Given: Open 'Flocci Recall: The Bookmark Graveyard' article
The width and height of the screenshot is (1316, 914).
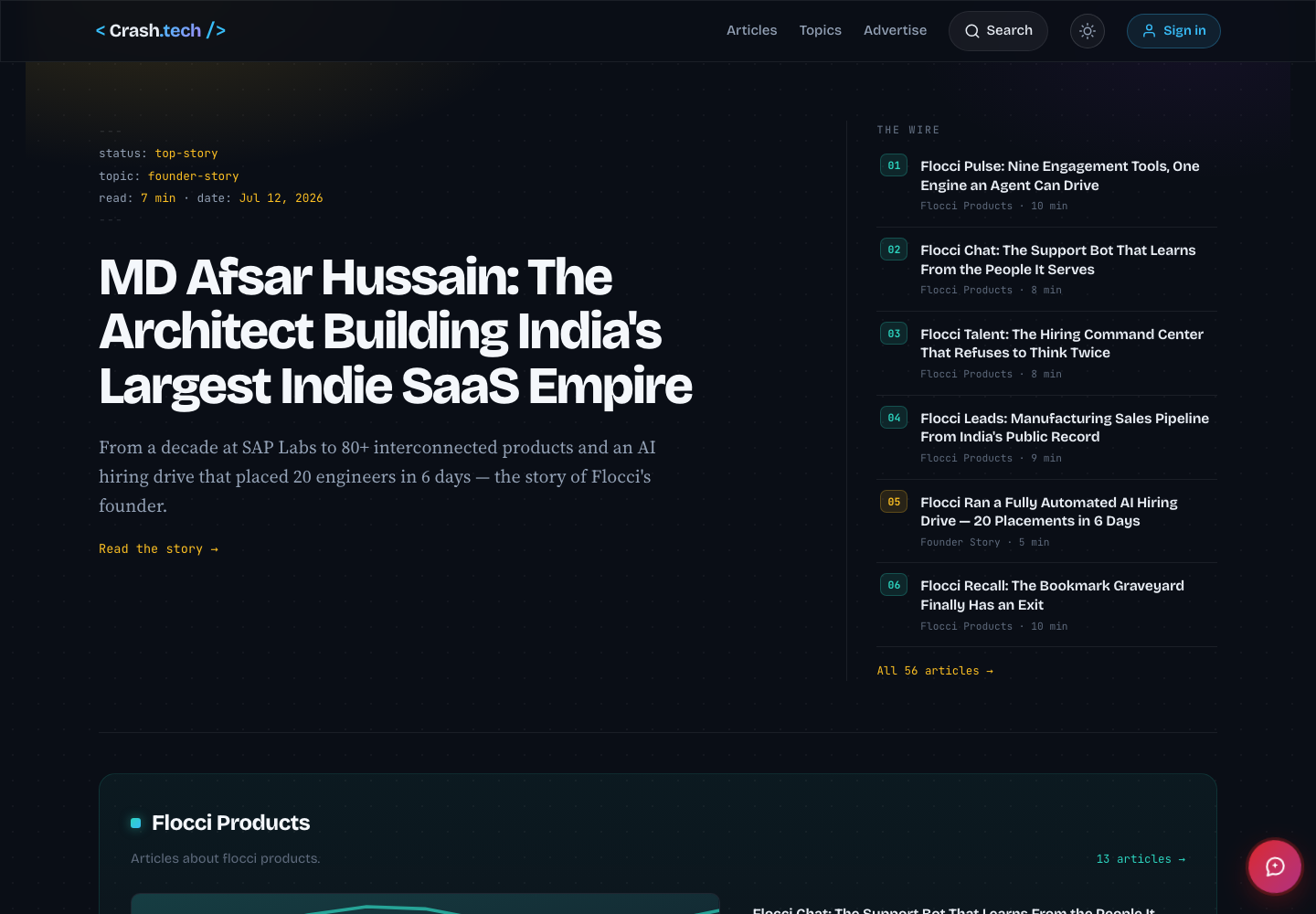Looking at the screenshot, I should (1052, 595).
